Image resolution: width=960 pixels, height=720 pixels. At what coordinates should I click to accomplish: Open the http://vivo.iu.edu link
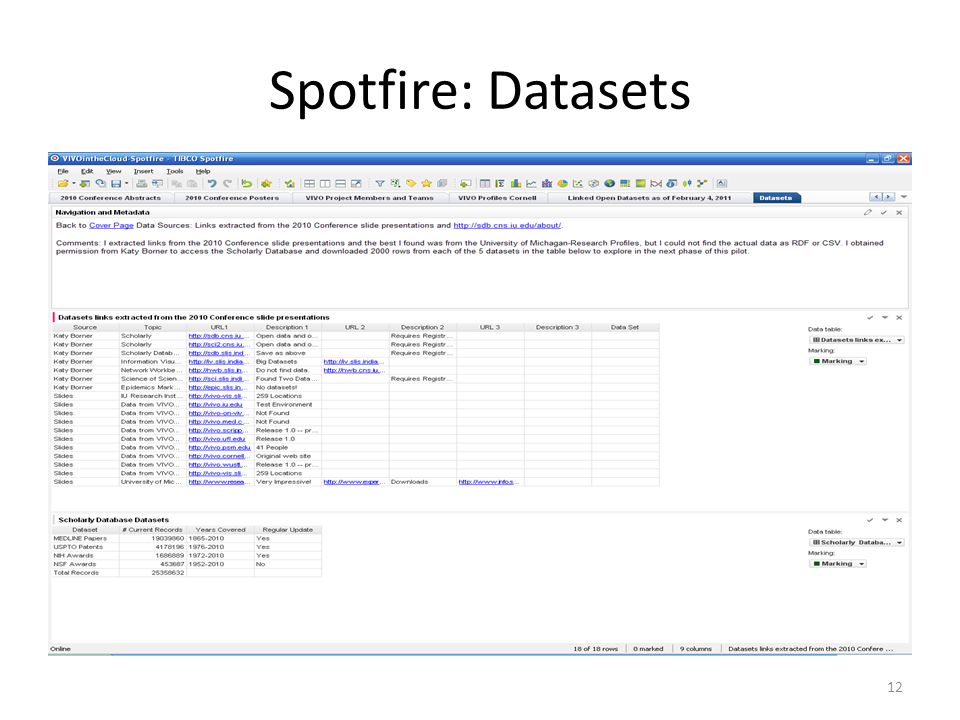coord(216,405)
